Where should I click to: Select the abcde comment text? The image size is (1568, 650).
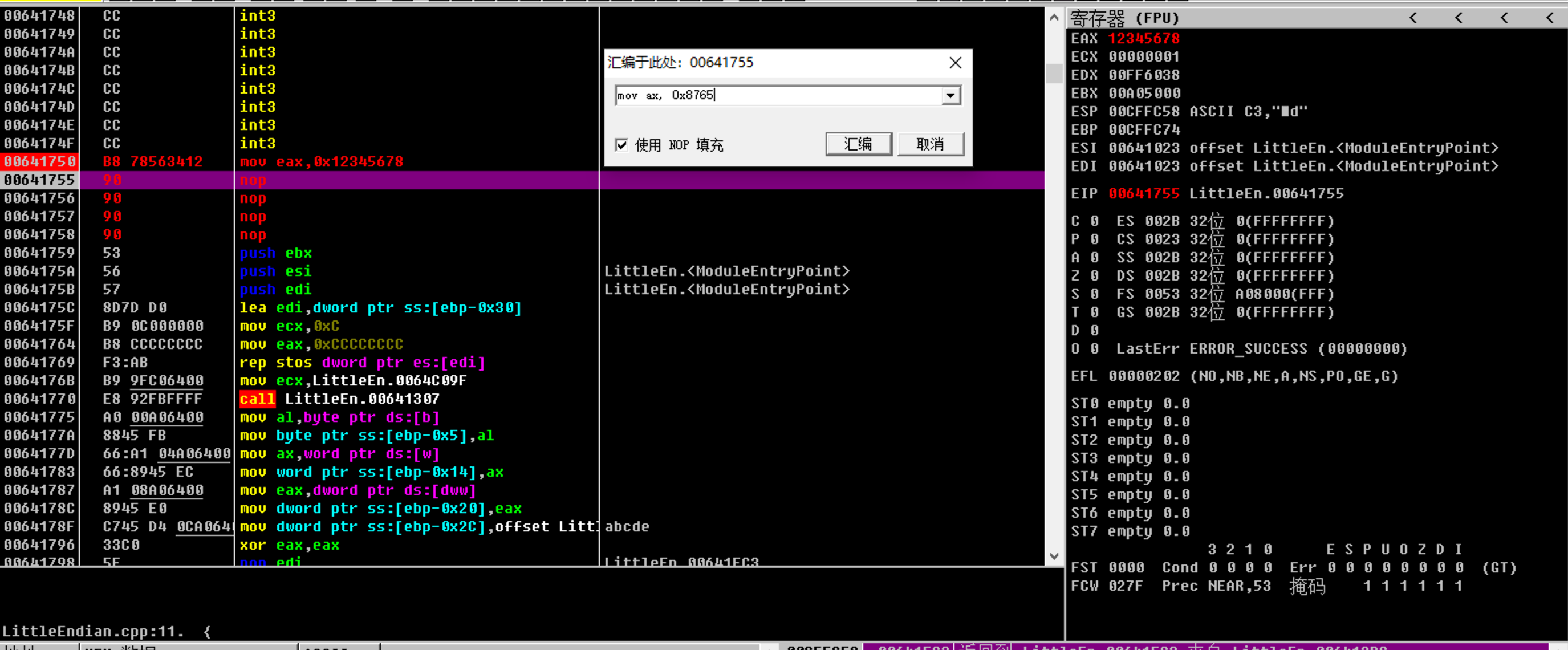click(x=627, y=527)
